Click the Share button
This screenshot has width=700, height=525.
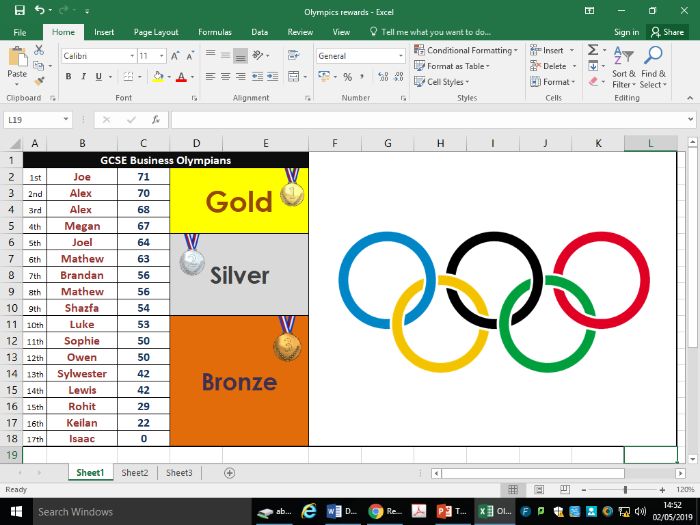(667, 32)
